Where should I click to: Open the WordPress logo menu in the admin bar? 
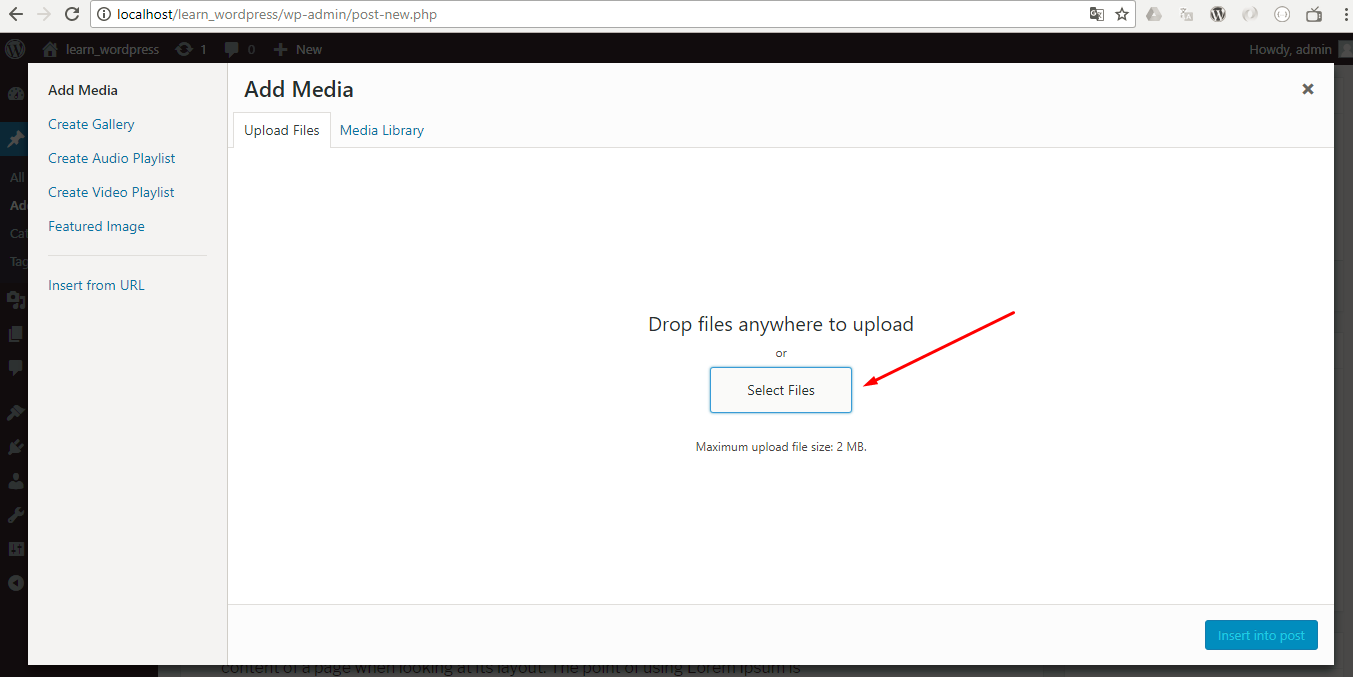tap(15, 49)
